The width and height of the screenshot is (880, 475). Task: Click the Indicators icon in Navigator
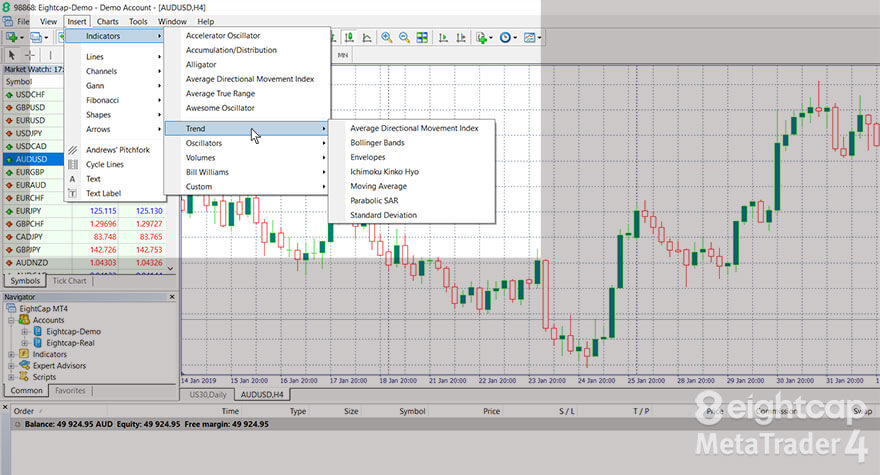click(24, 354)
